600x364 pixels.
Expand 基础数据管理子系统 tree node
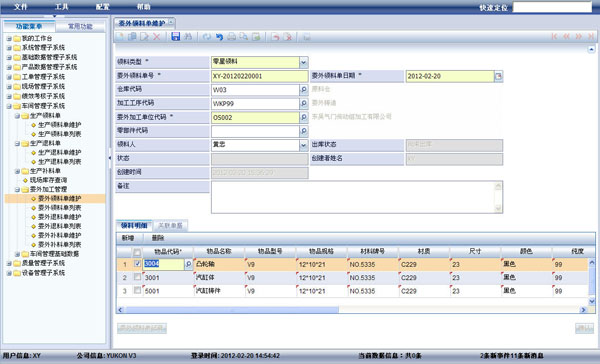[x=9, y=58]
